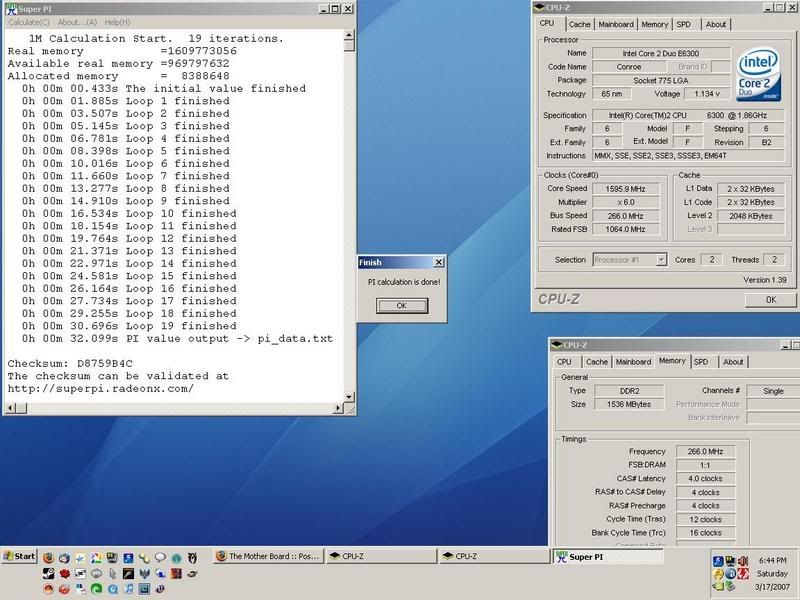Screen dimensions: 800x600
Task: Click OK in the CPU-Z processor window
Action: (x=770, y=299)
